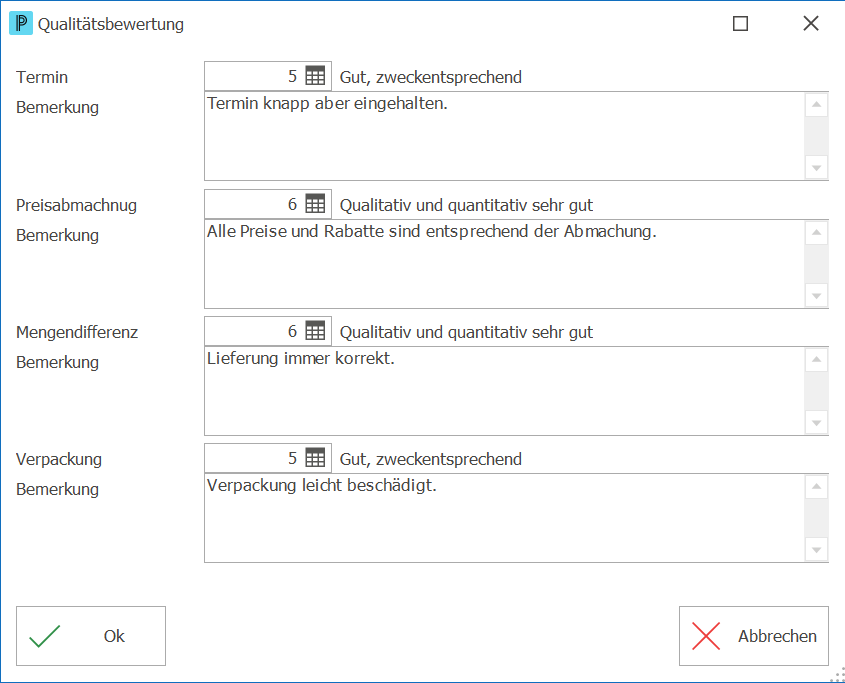Click the 'Verpackung leicht beschädigt.' text

tap(322, 486)
